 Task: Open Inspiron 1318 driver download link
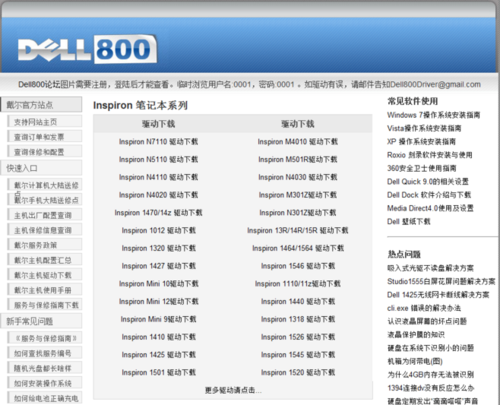(298, 319)
